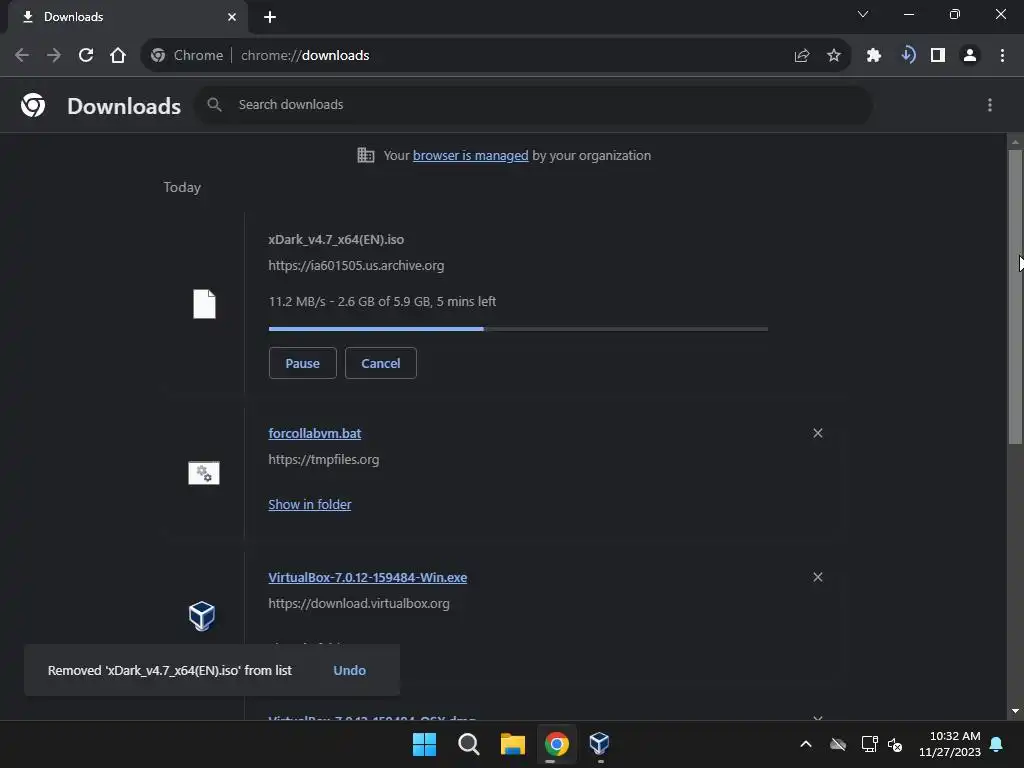Click the 'https://download.virtualbox.org' source text

(359, 603)
